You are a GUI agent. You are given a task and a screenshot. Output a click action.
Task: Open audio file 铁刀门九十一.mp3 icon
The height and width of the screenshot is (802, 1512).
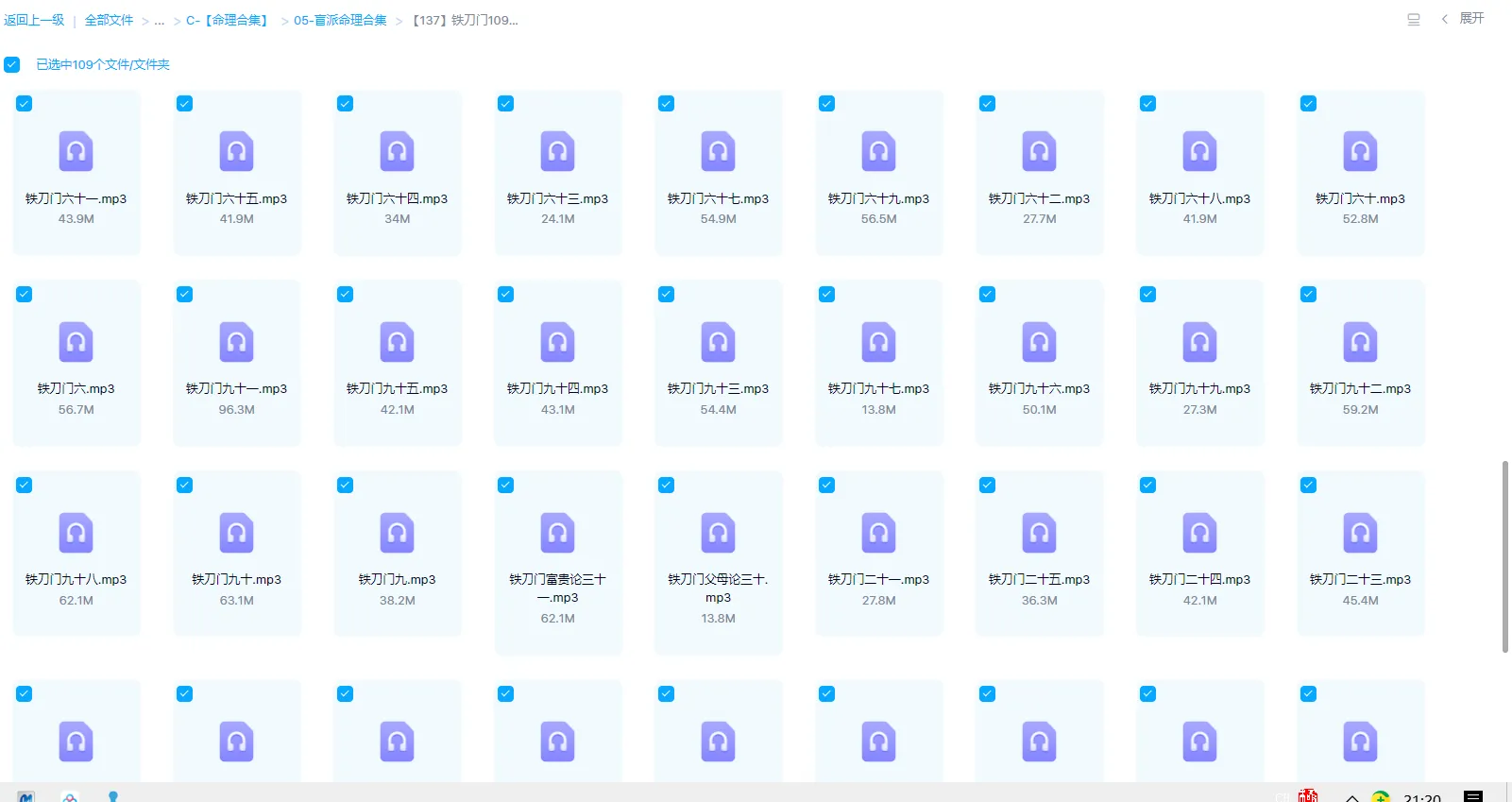[x=237, y=342]
